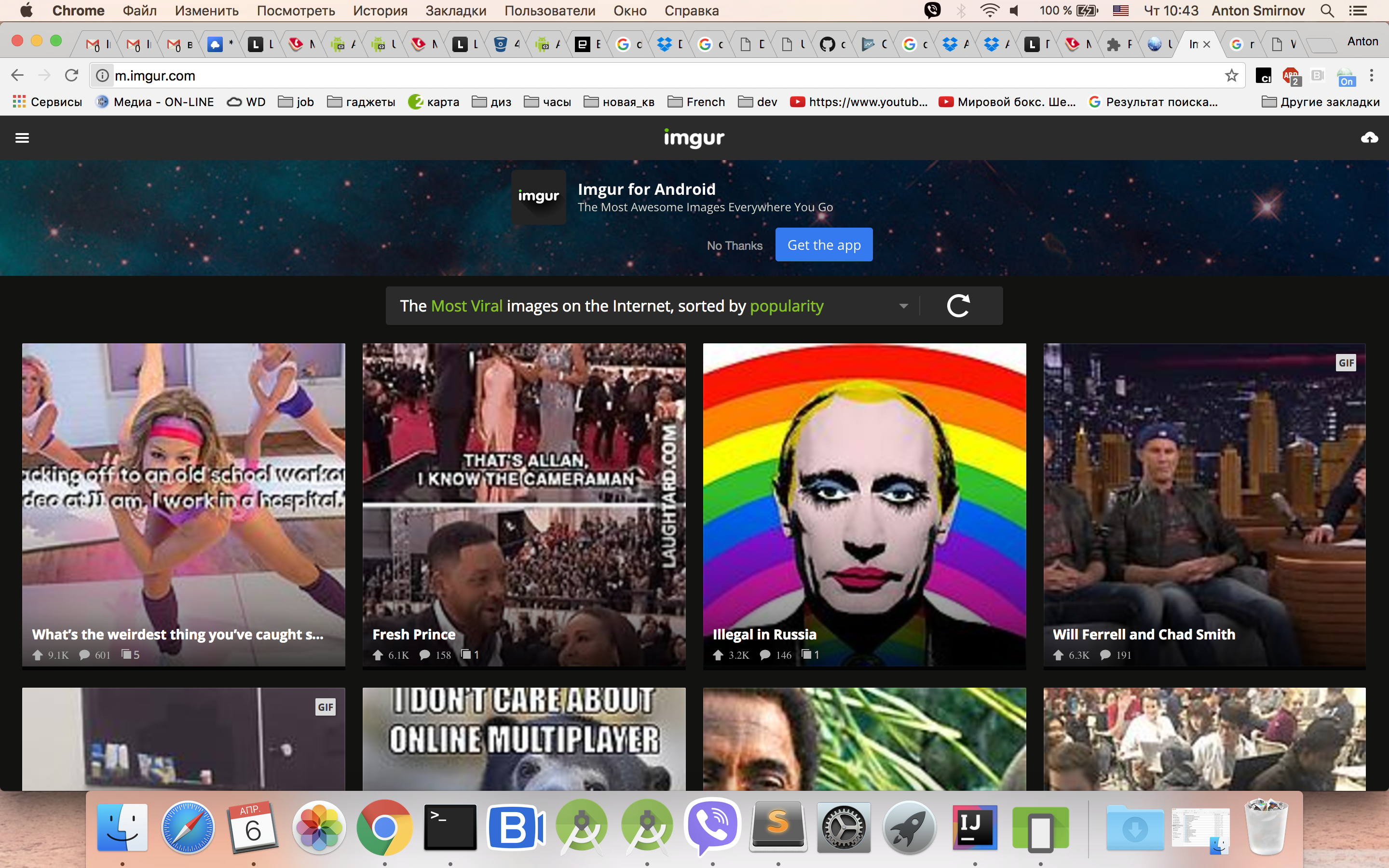Close the active imgur tab

click(1207, 44)
